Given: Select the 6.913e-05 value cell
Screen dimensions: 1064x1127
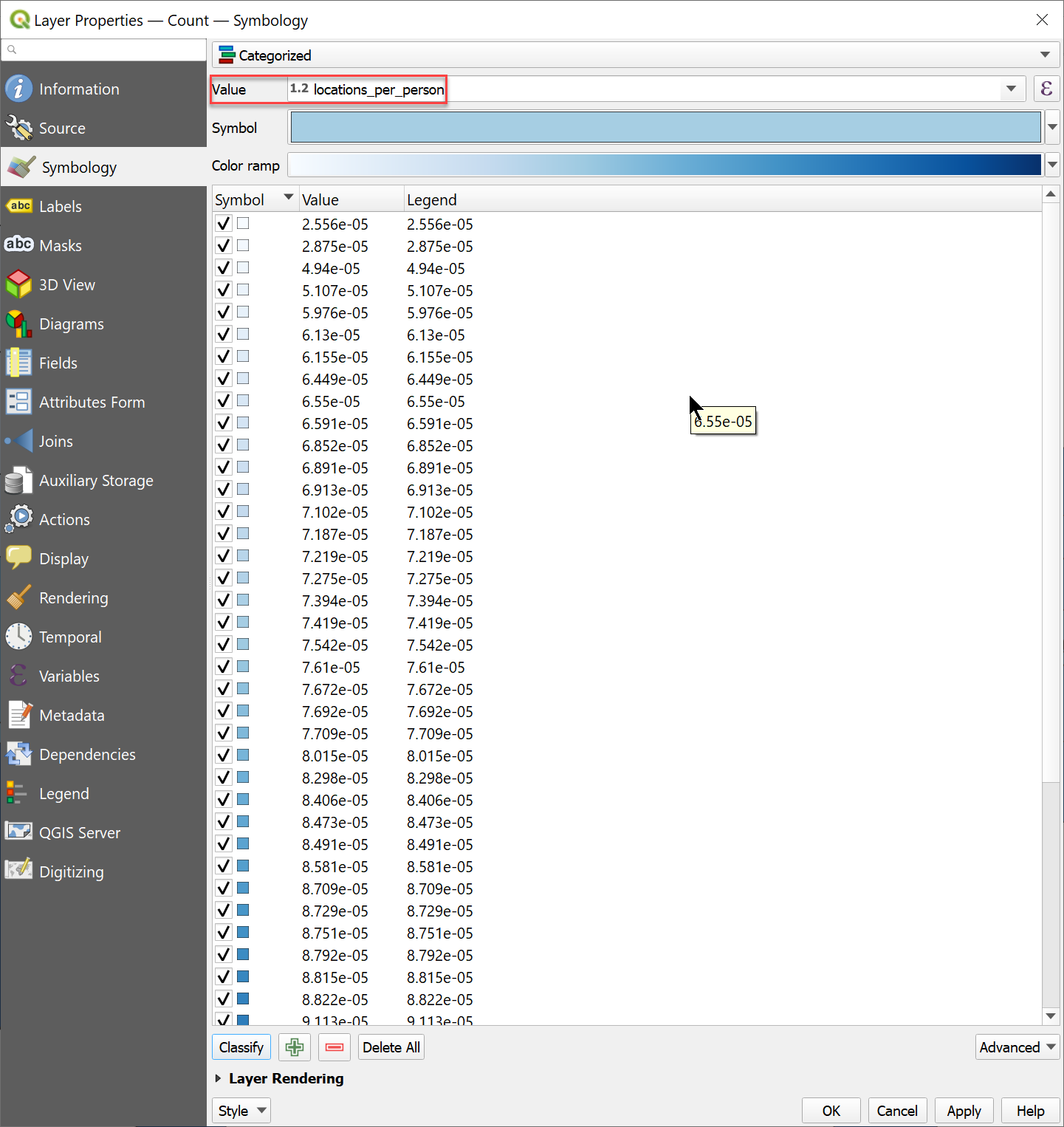Looking at the screenshot, I should point(334,490).
